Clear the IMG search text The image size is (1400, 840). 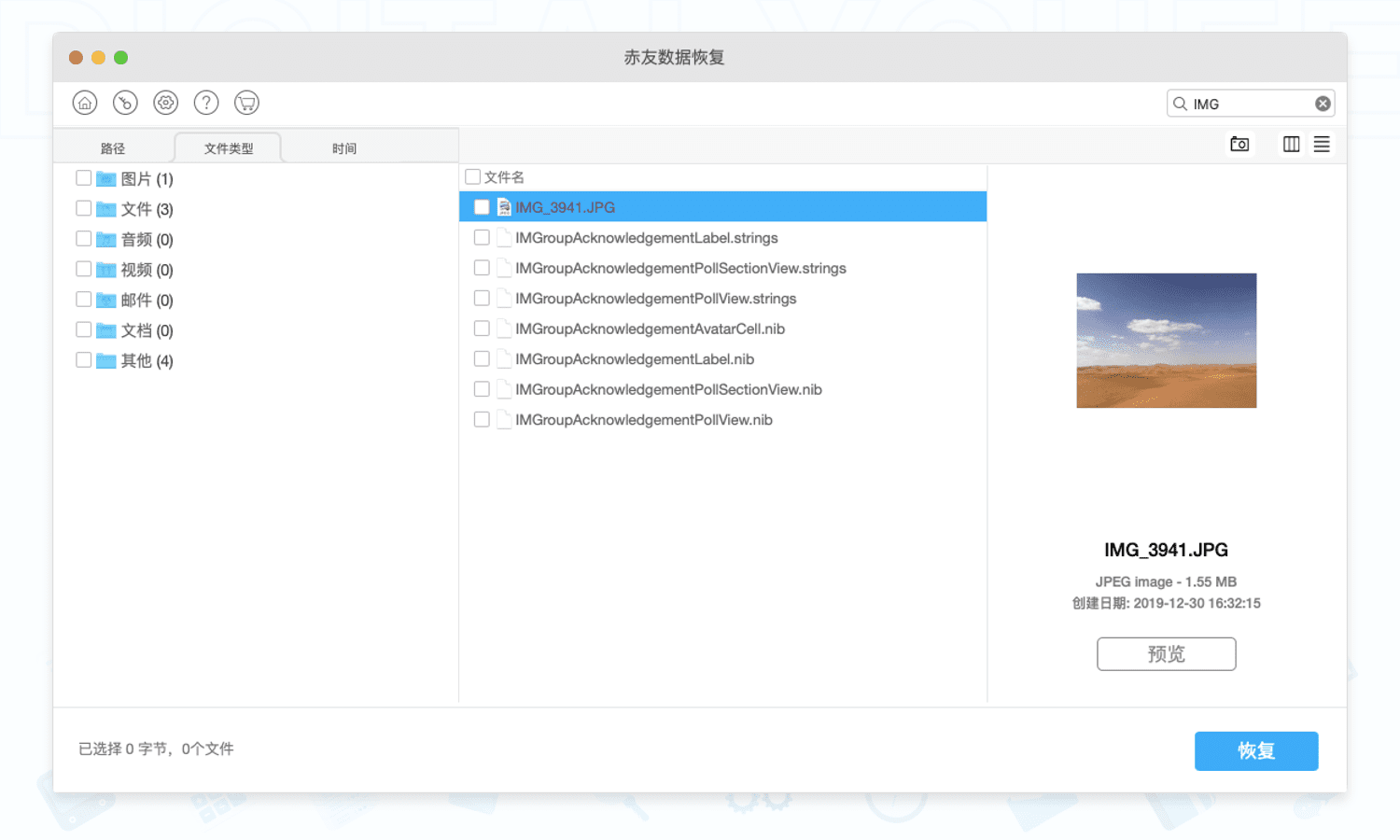(1323, 104)
